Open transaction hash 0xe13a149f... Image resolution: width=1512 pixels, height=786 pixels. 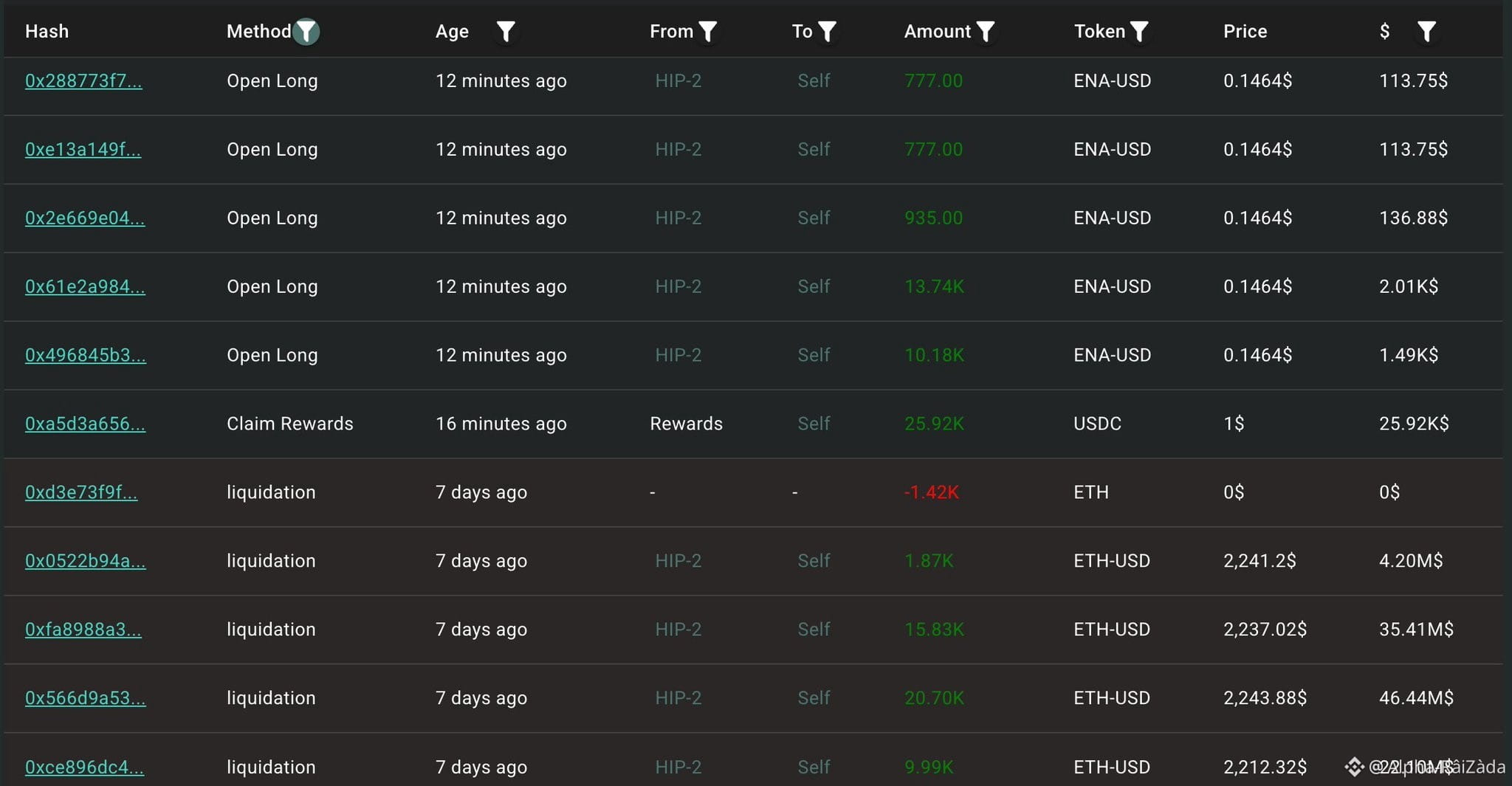83,149
